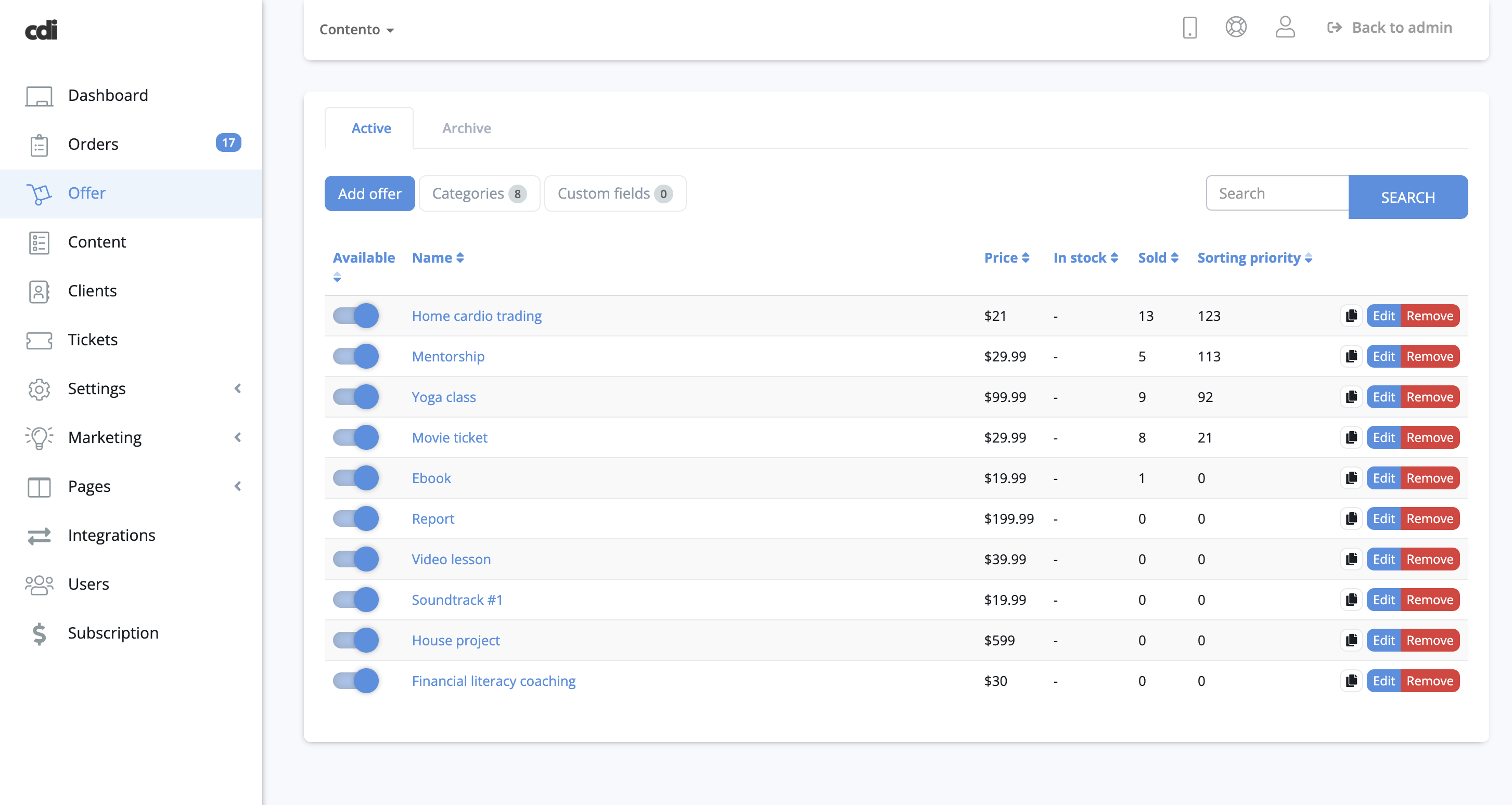Click the user profile icon
Image resolution: width=1512 pixels, height=805 pixels.
tap(1284, 28)
